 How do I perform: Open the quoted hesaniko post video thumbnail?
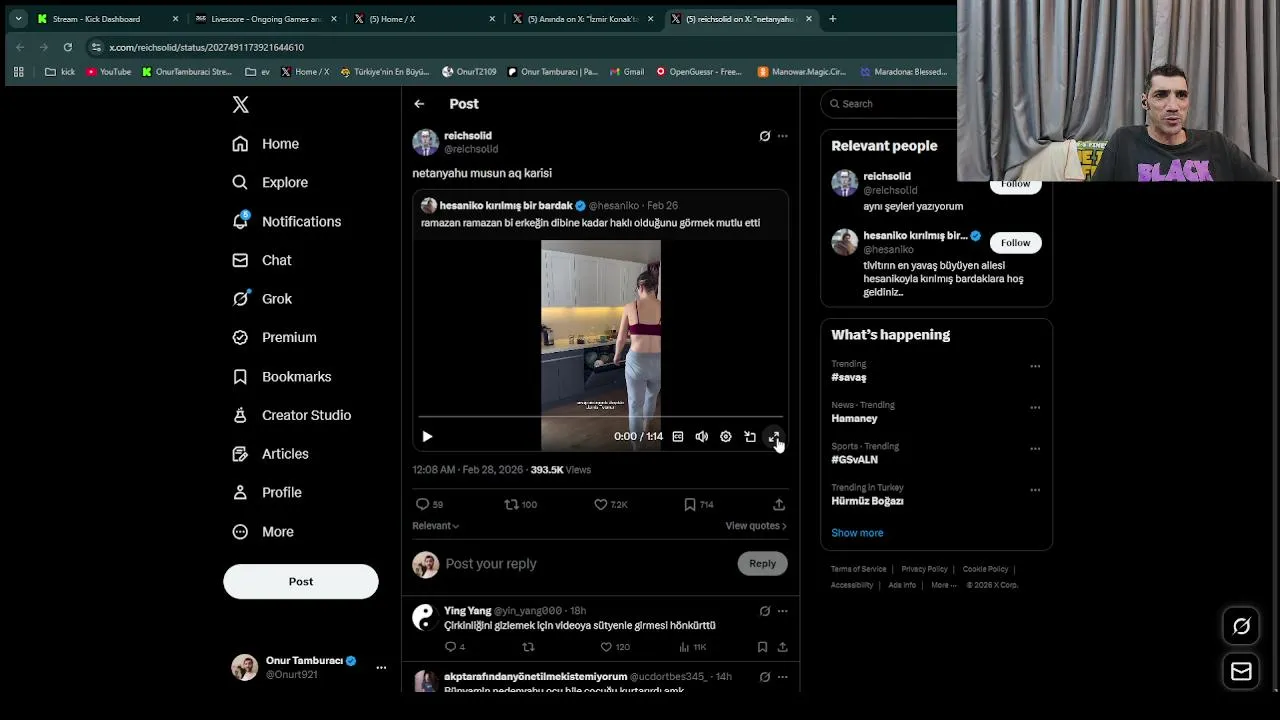pos(601,345)
